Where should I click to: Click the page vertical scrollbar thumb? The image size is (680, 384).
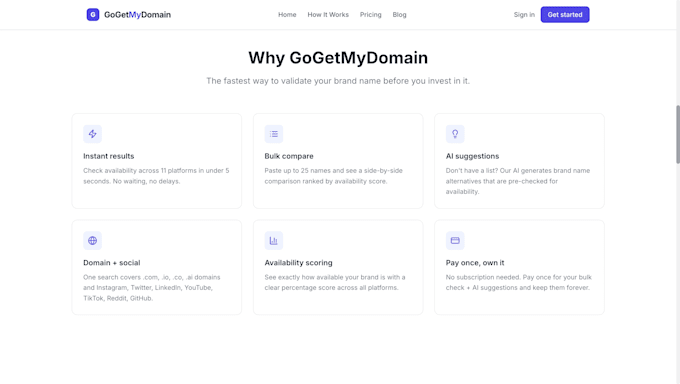coord(677,134)
